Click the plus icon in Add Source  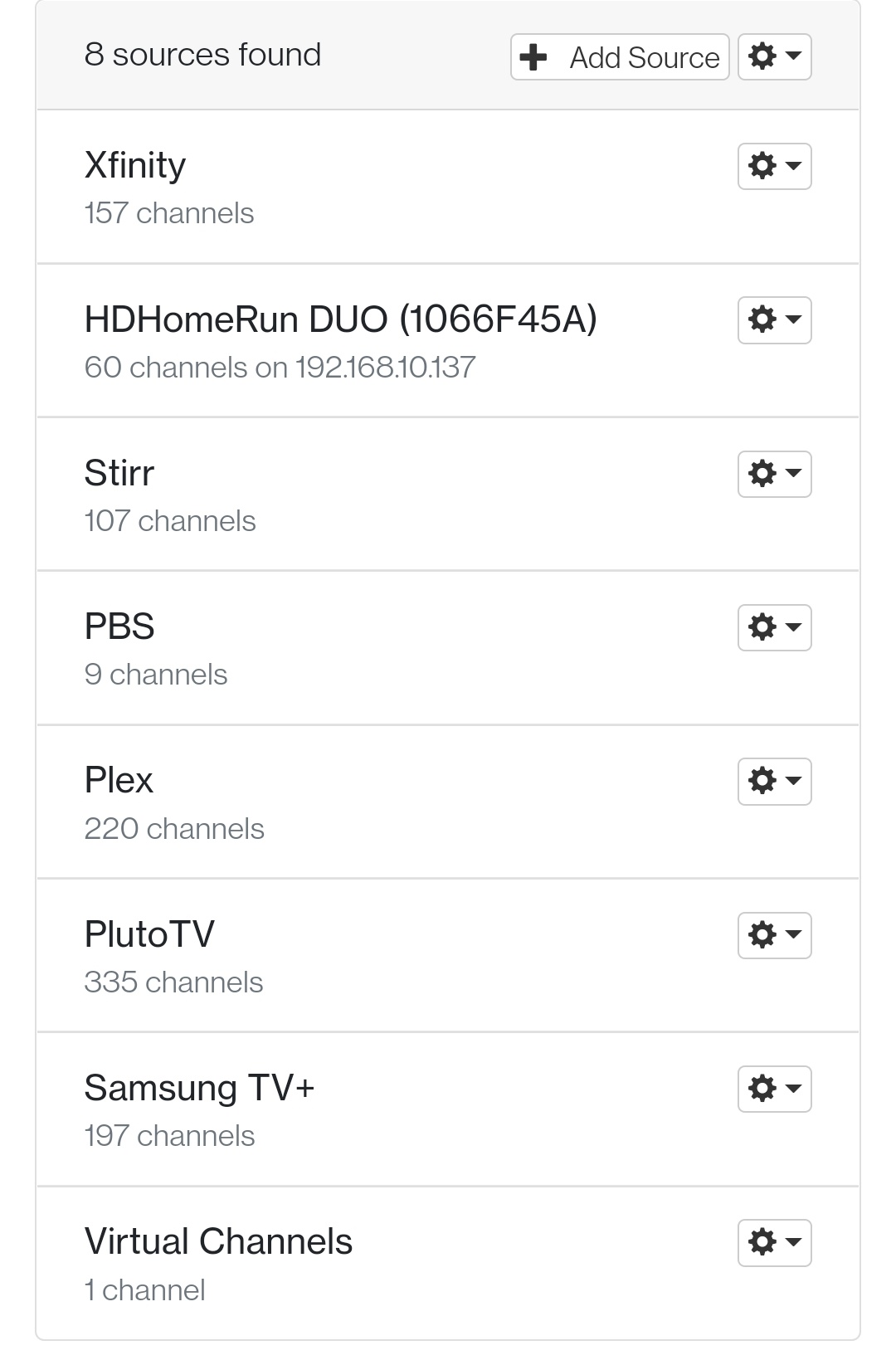click(533, 57)
